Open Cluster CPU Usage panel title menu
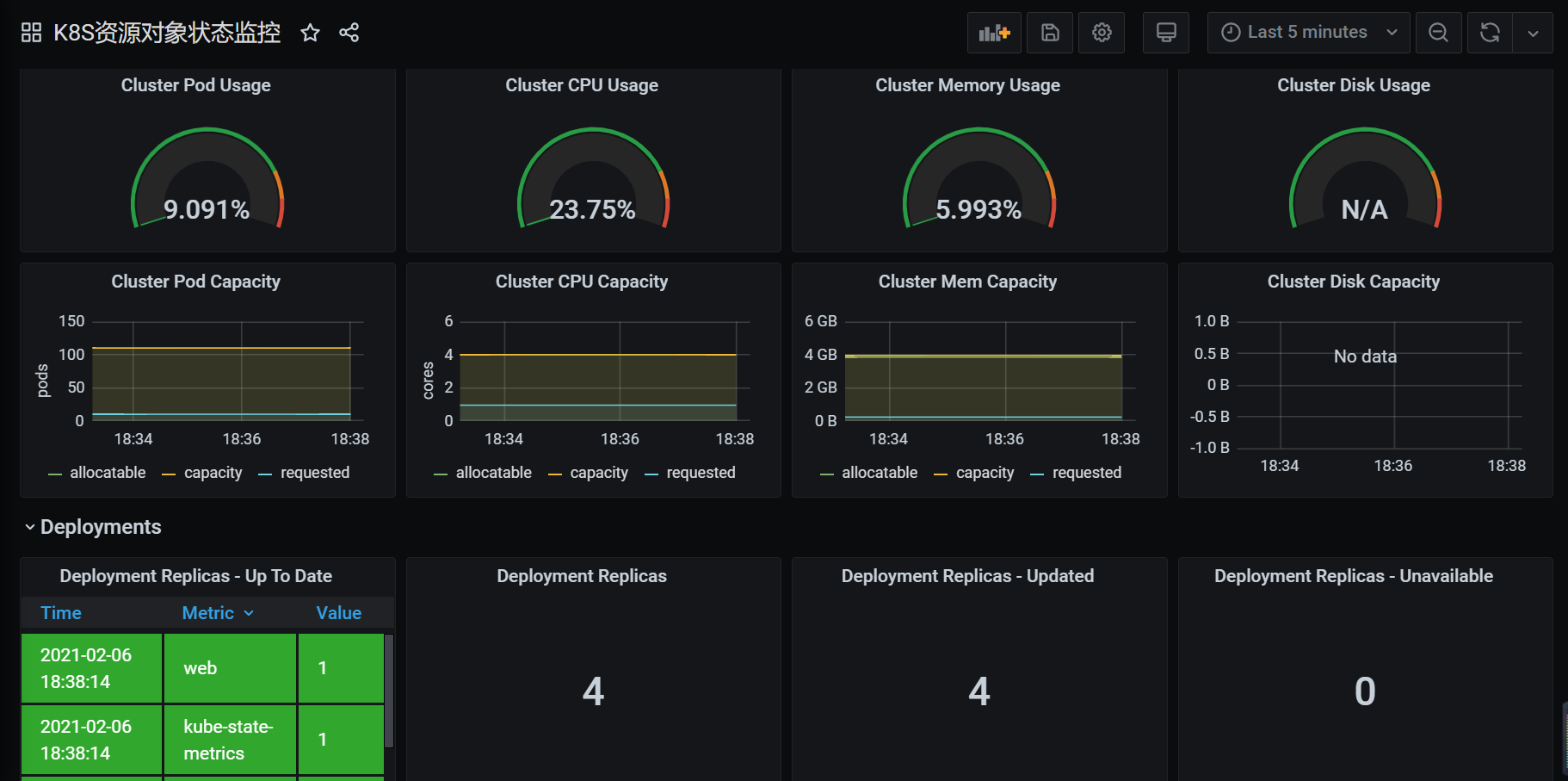Viewport: 1568px width, 781px height. (582, 85)
